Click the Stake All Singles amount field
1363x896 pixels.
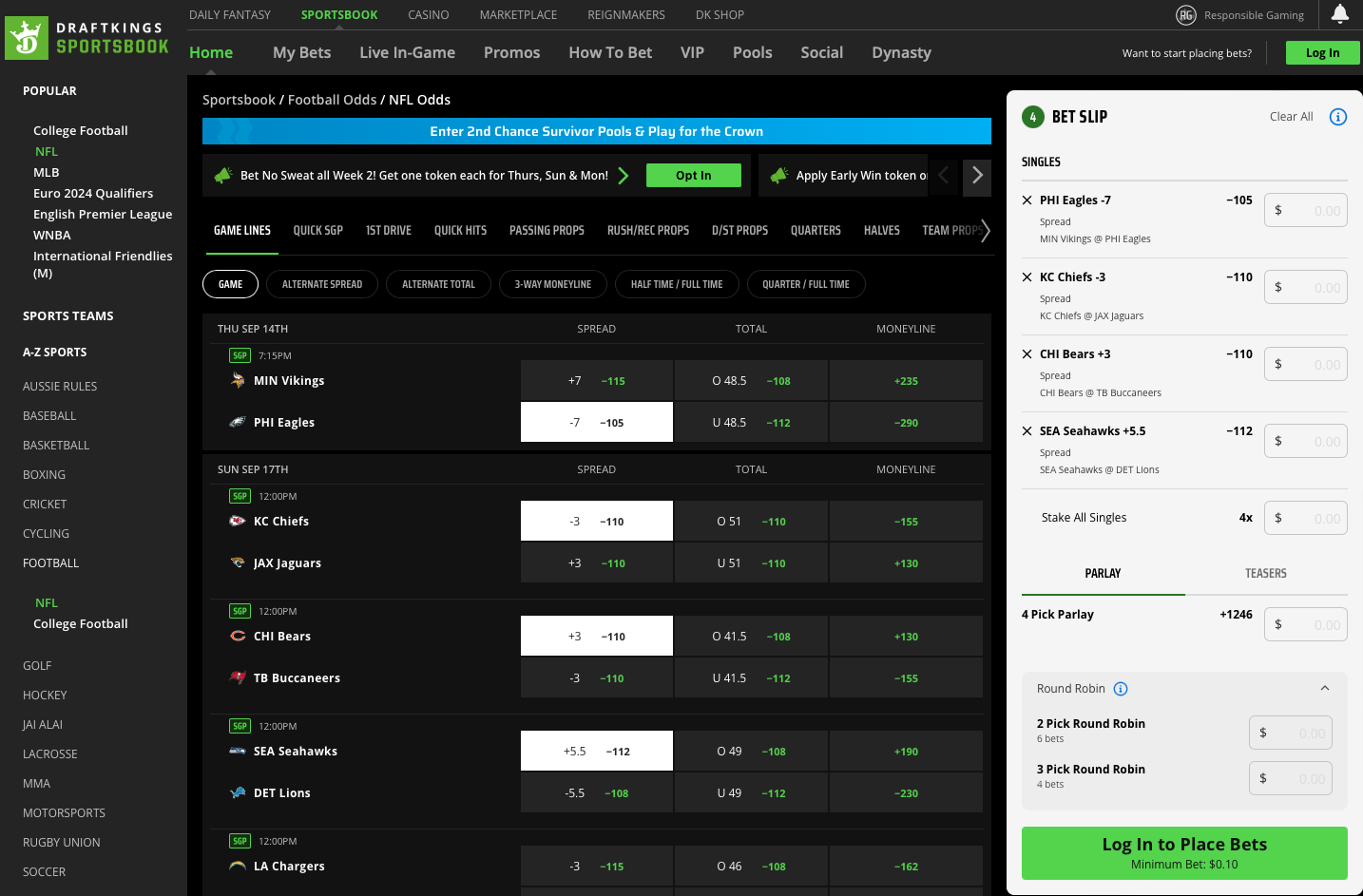pyautogui.click(x=1306, y=518)
